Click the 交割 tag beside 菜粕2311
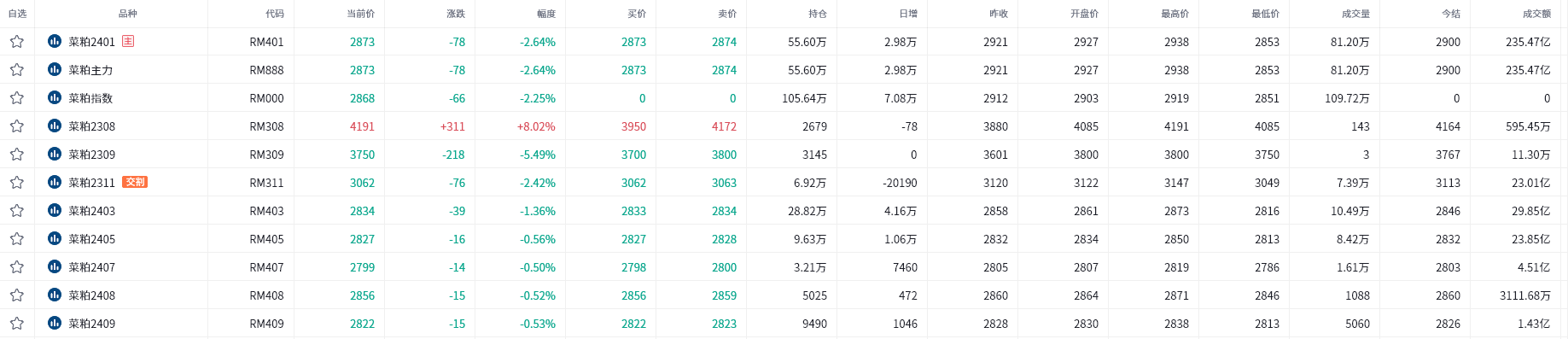This screenshot has height=339, width=1568. (x=135, y=182)
